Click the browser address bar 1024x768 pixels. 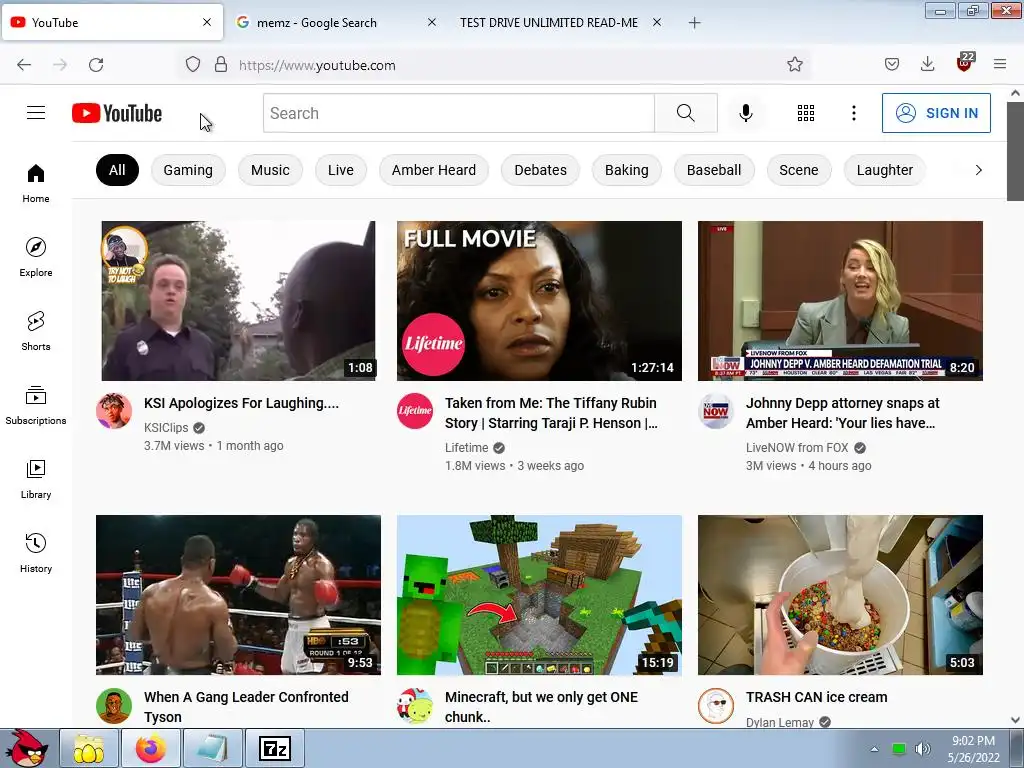point(496,65)
